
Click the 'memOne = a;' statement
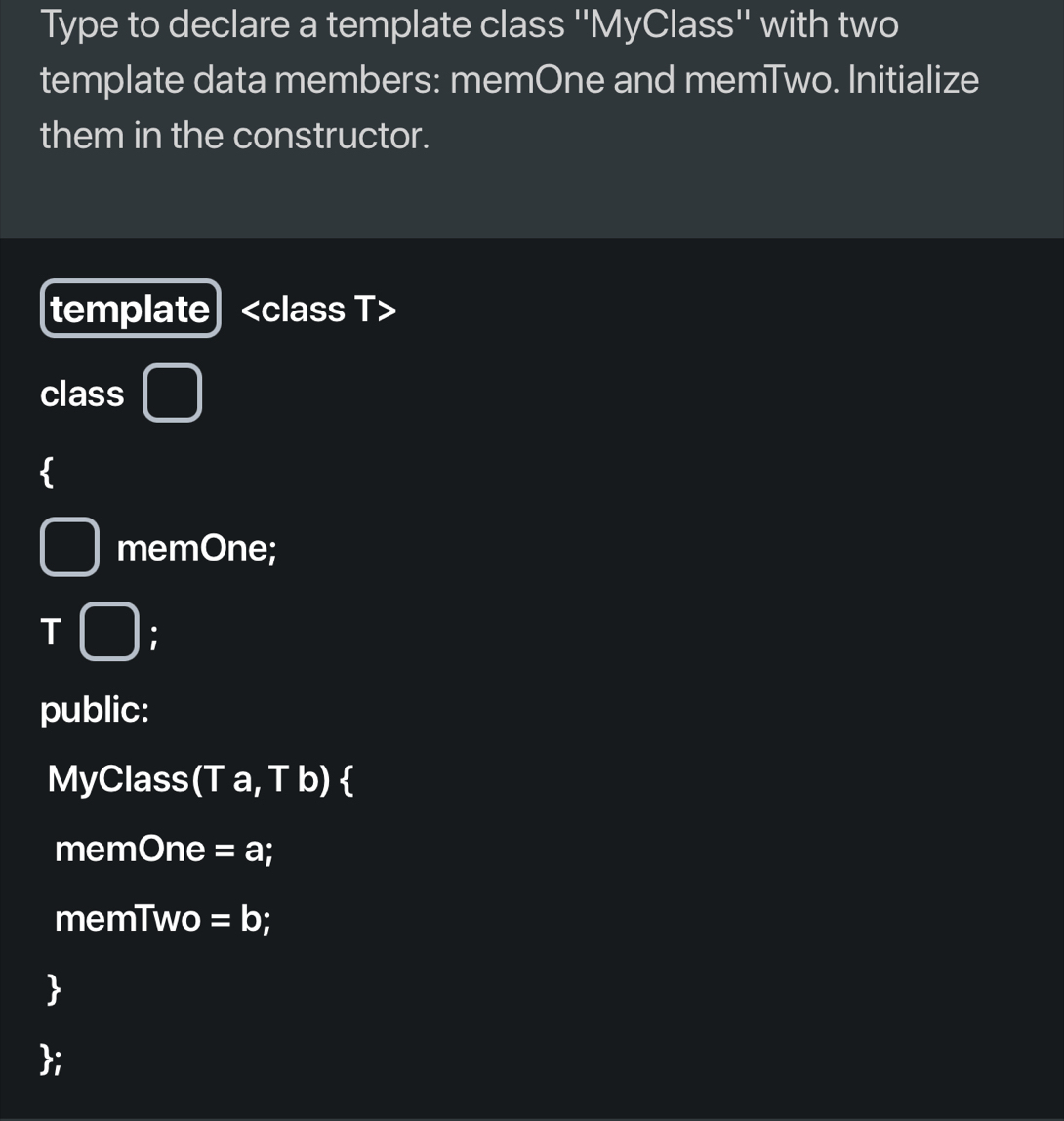164,850
